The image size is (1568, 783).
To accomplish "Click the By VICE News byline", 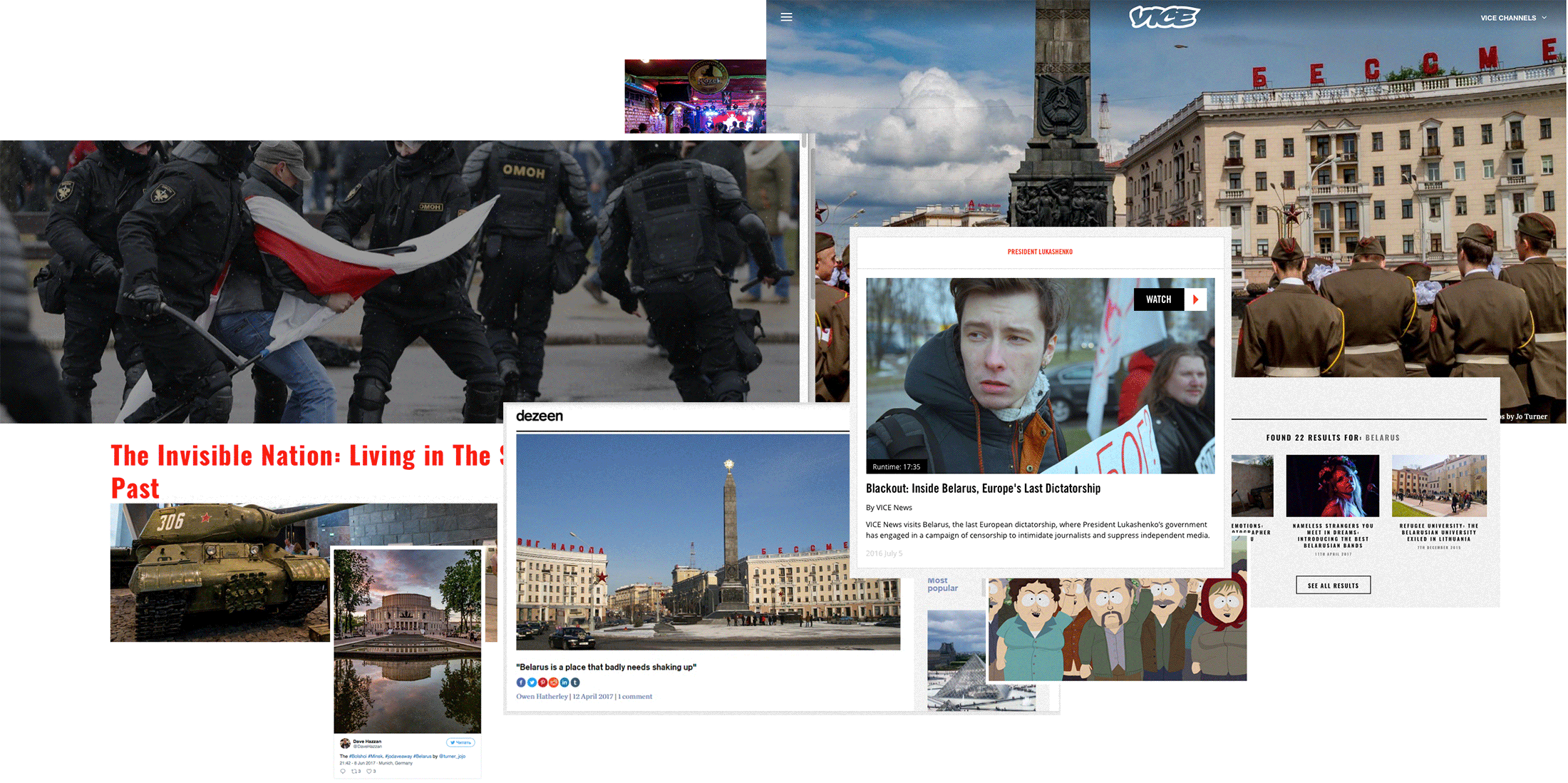I will tap(889, 508).
